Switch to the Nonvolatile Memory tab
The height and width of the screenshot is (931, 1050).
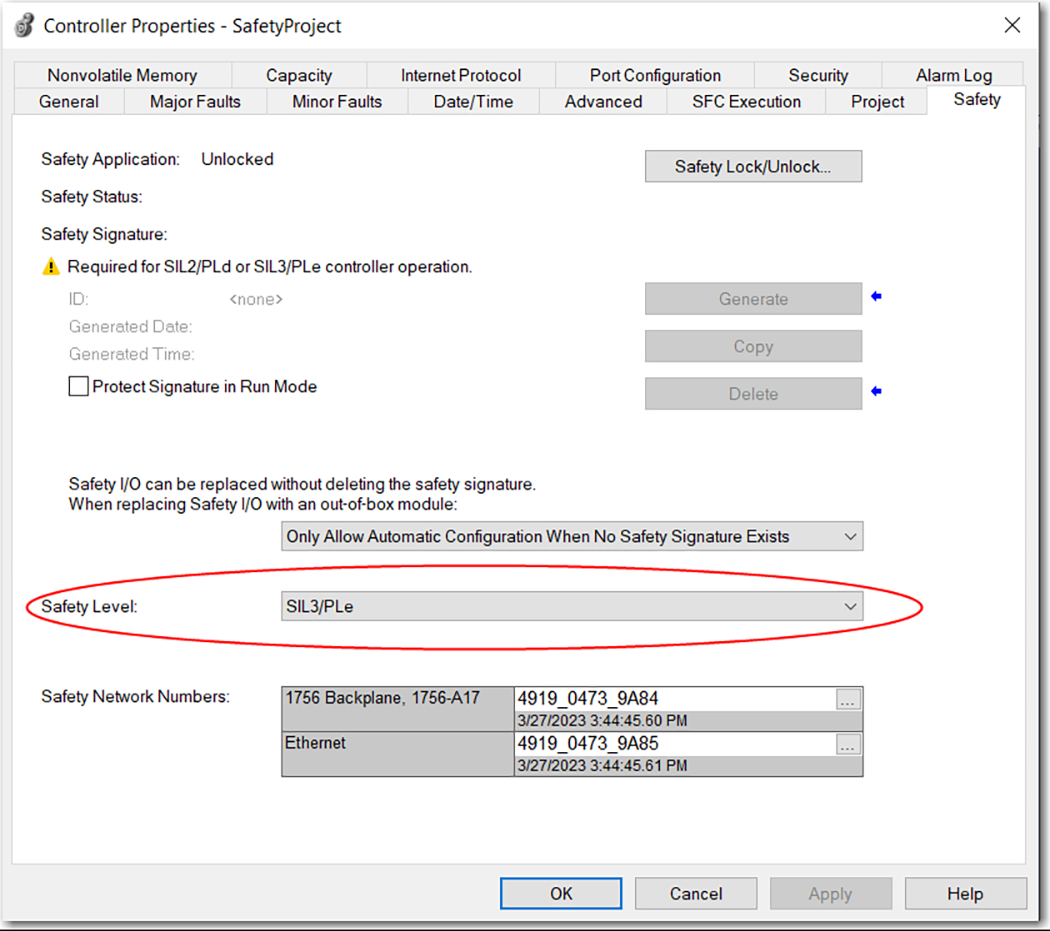[x=122, y=75]
